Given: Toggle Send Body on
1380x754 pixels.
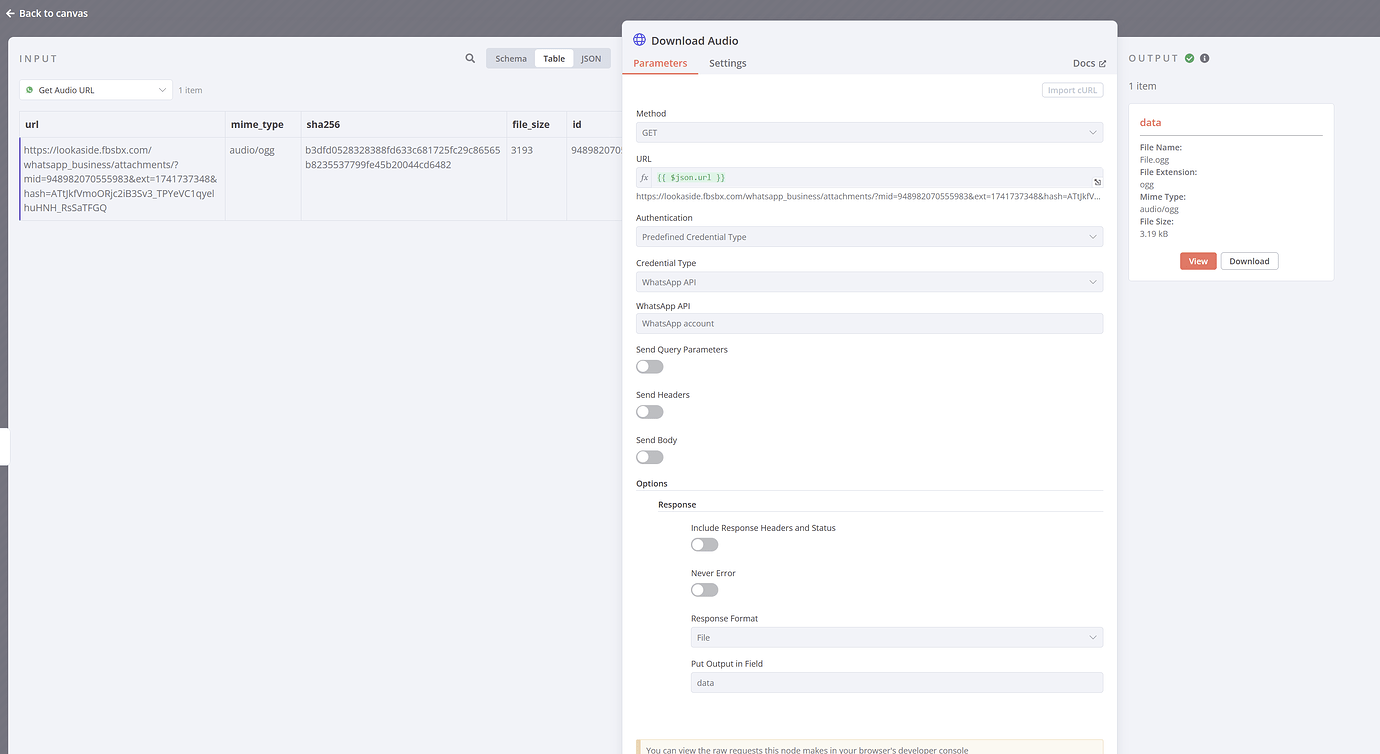Looking at the screenshot, I should coord(649,457).
